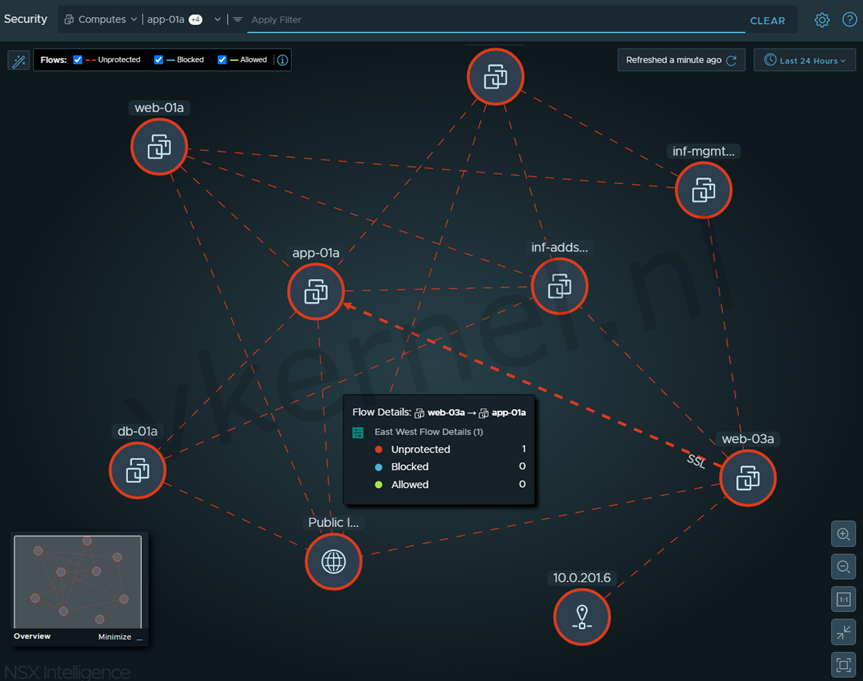The image size is (863, 681).
Task: Zoom in using the magnifier plus icon
Action: click(843, 534)
